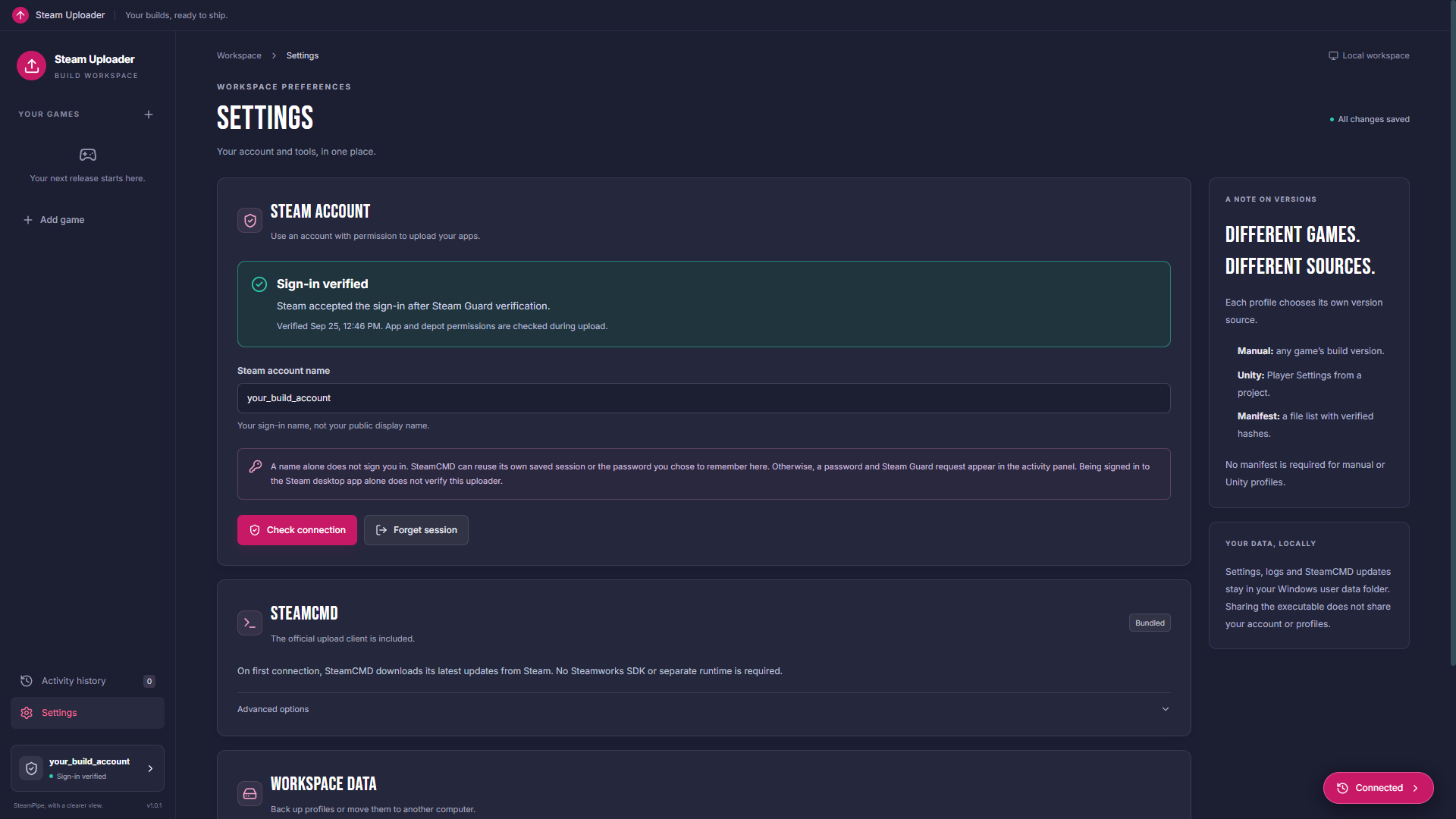Click the A NOTE ON VERSIONS label

point(1271,199)
